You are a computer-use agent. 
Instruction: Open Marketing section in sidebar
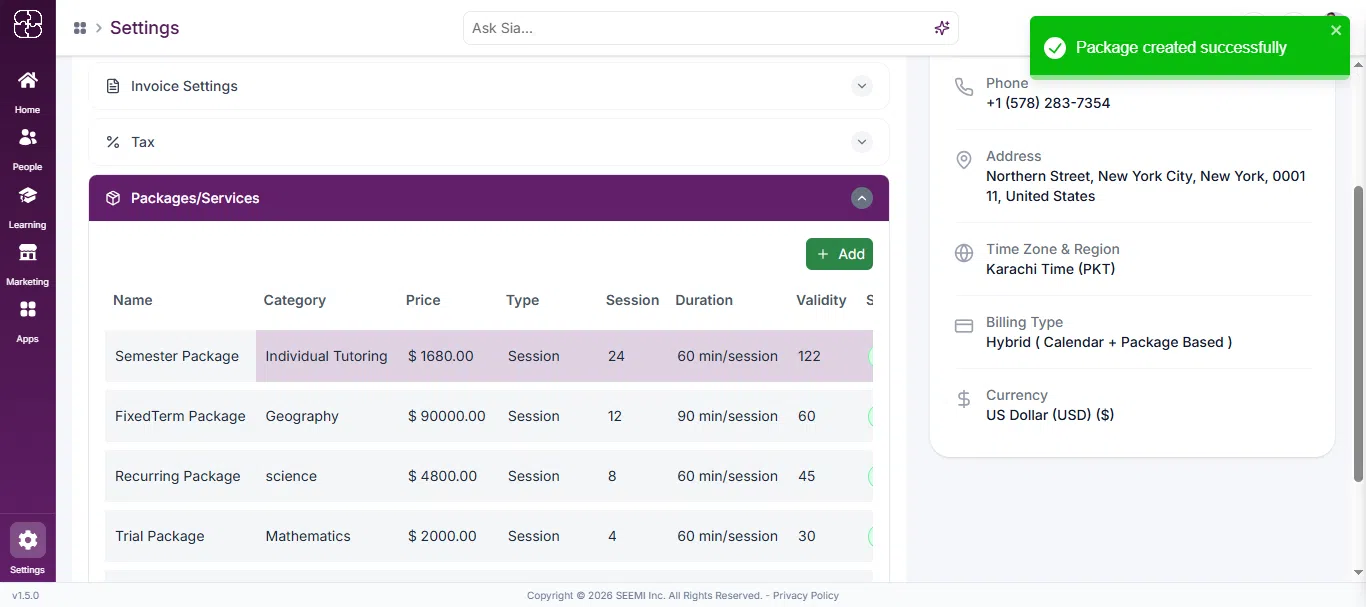coord(28,264)
